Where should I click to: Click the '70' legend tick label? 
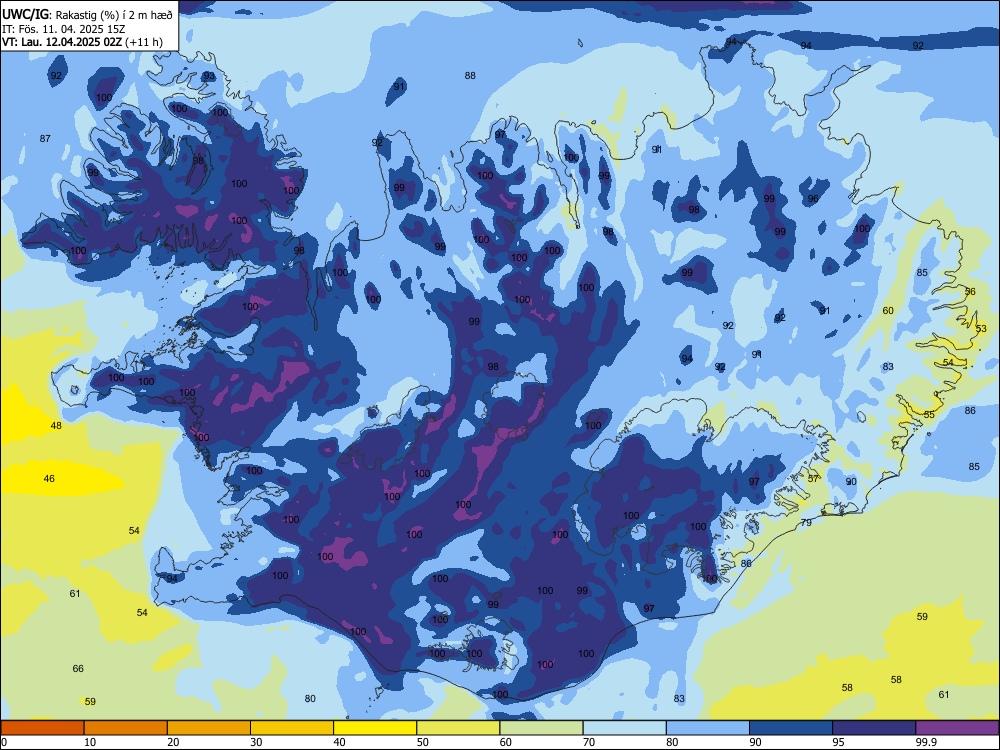pos(589,742)
